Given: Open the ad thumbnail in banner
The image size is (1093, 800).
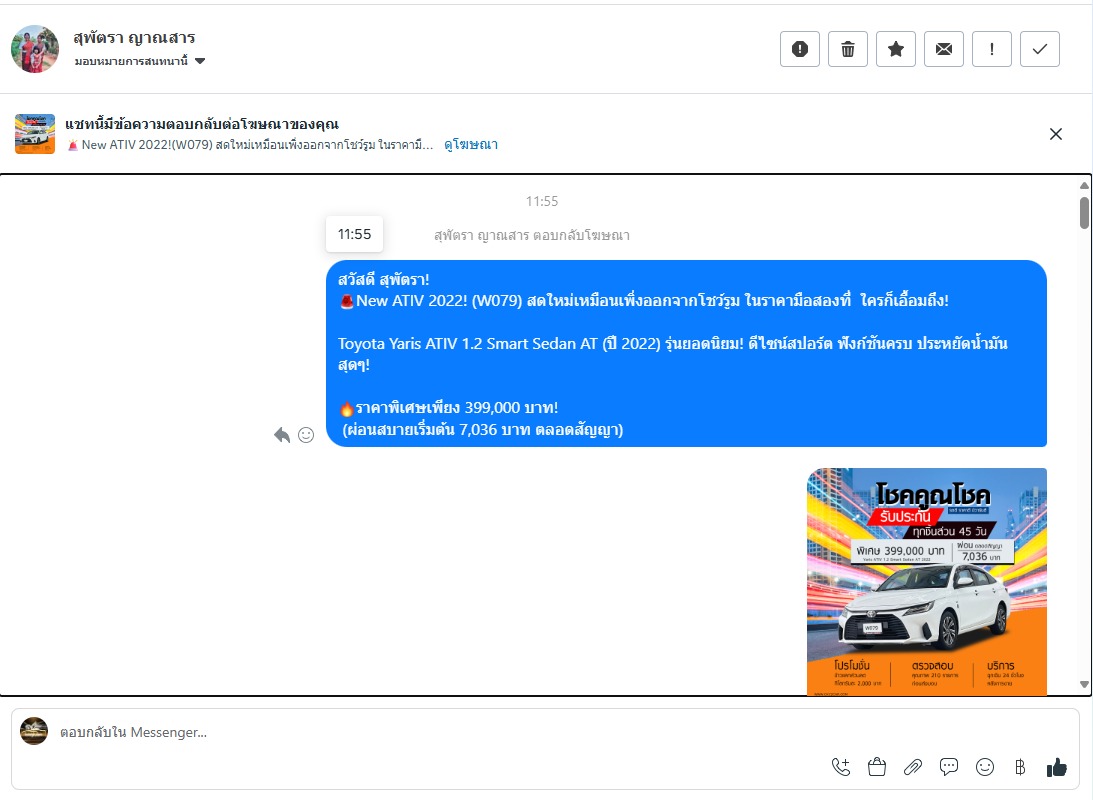Looking at the screenshot, I should tap(35, 134).
